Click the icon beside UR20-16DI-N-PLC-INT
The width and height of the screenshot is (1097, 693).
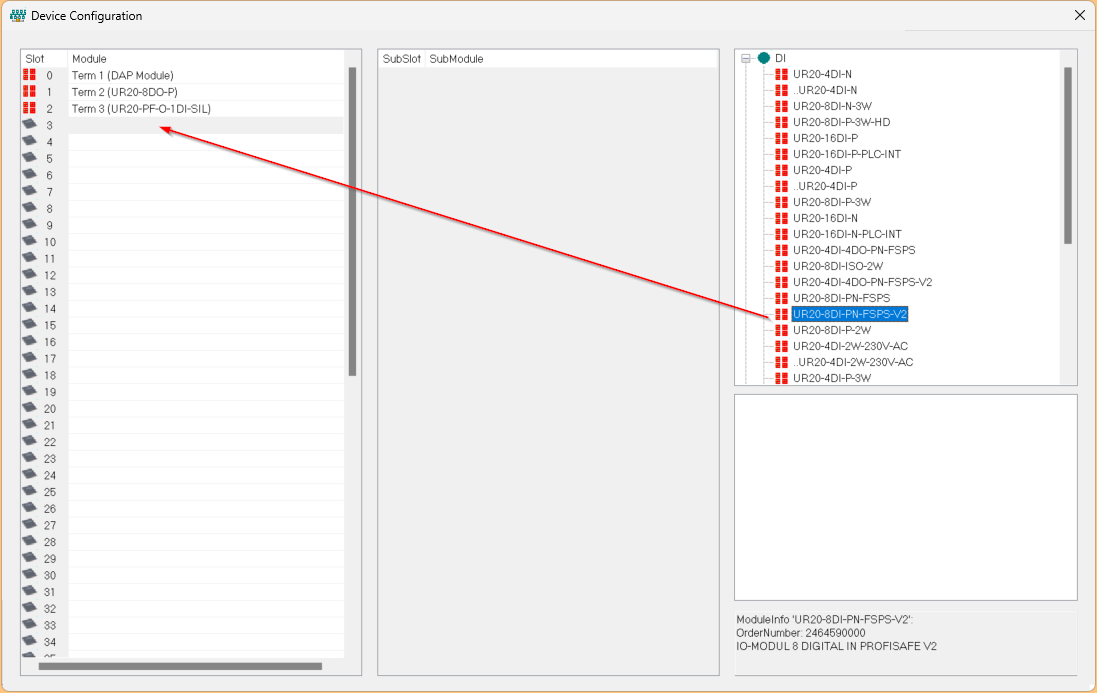click(x=781, y=234)
